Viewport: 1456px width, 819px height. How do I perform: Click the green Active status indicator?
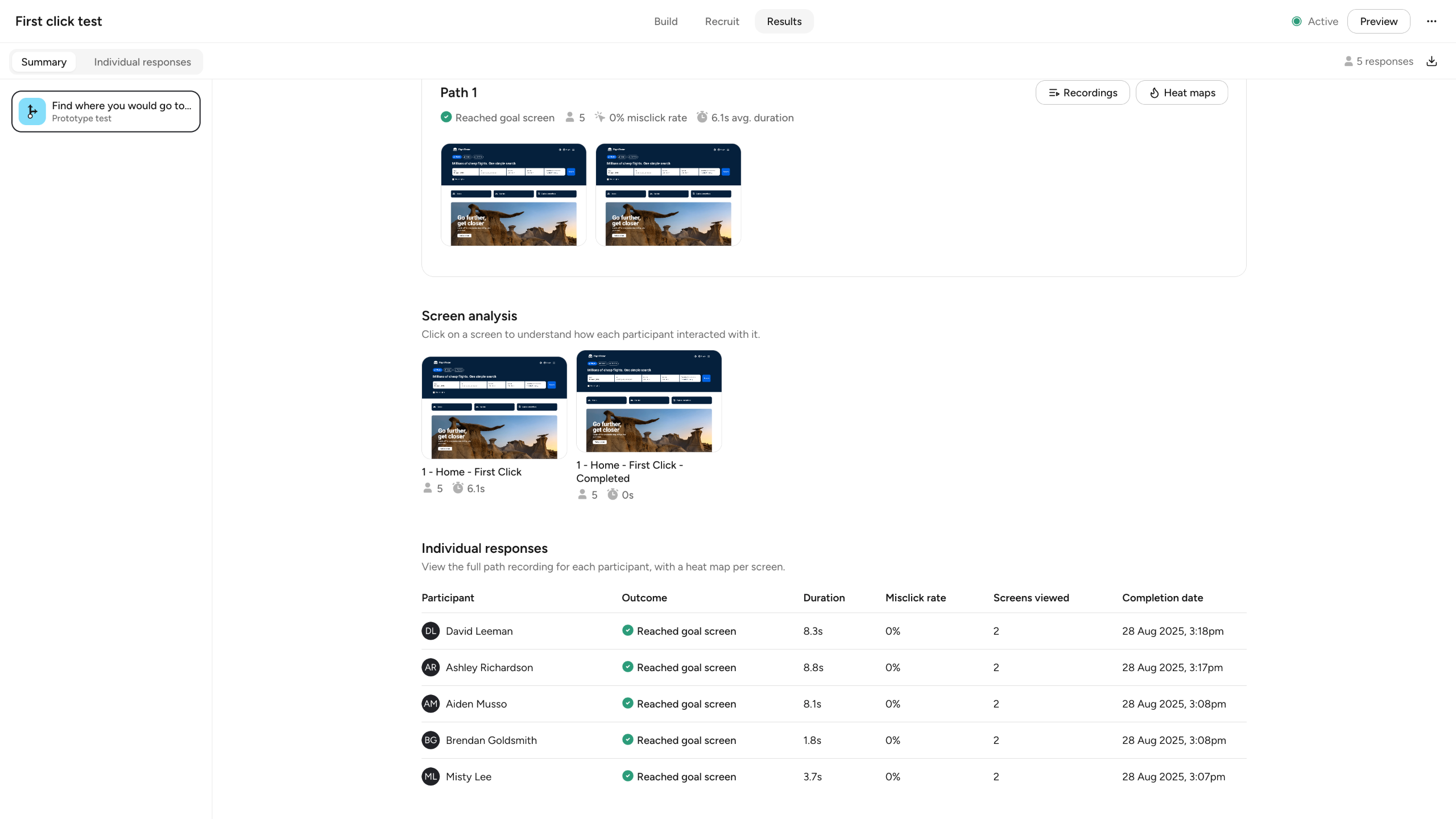(1297, 21)
